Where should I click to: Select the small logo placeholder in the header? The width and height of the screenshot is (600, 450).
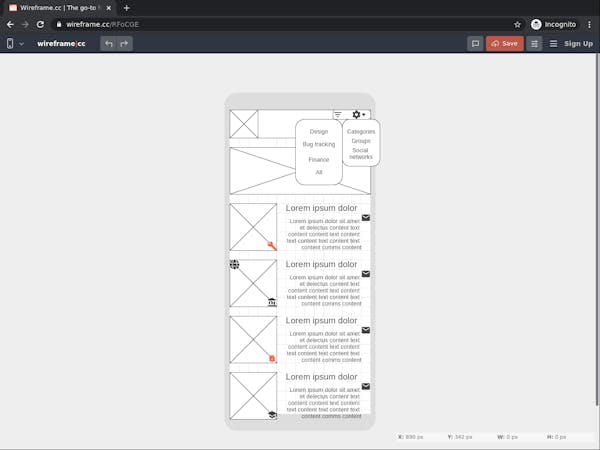click(244, 124)
